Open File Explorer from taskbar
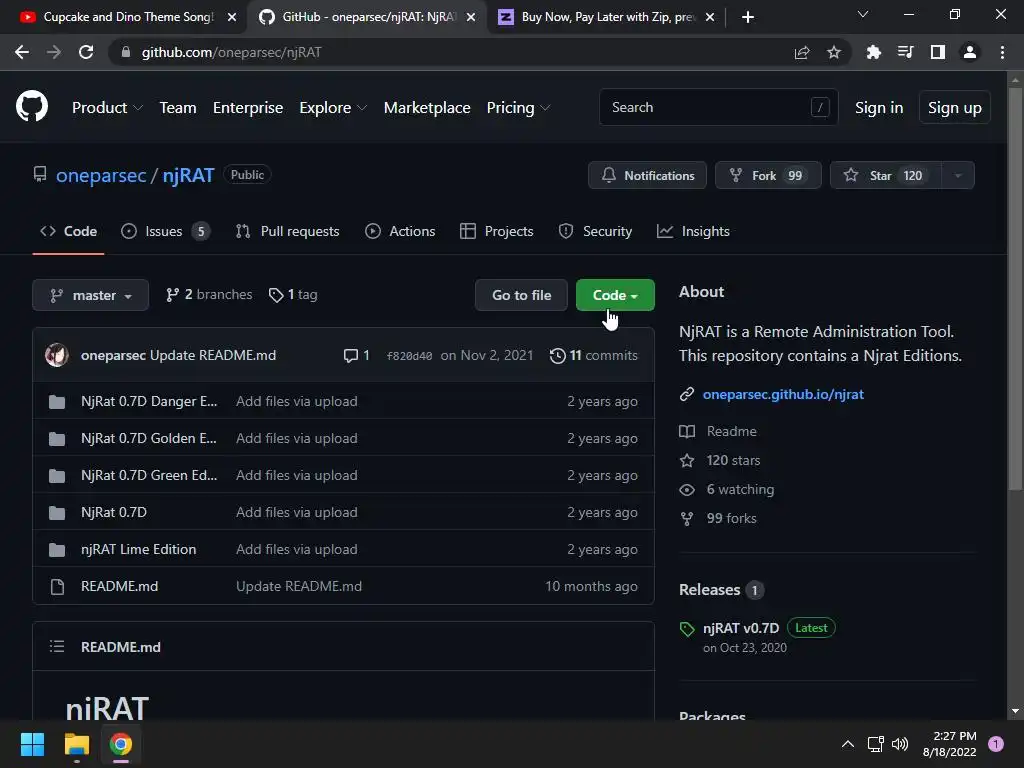 76,744
